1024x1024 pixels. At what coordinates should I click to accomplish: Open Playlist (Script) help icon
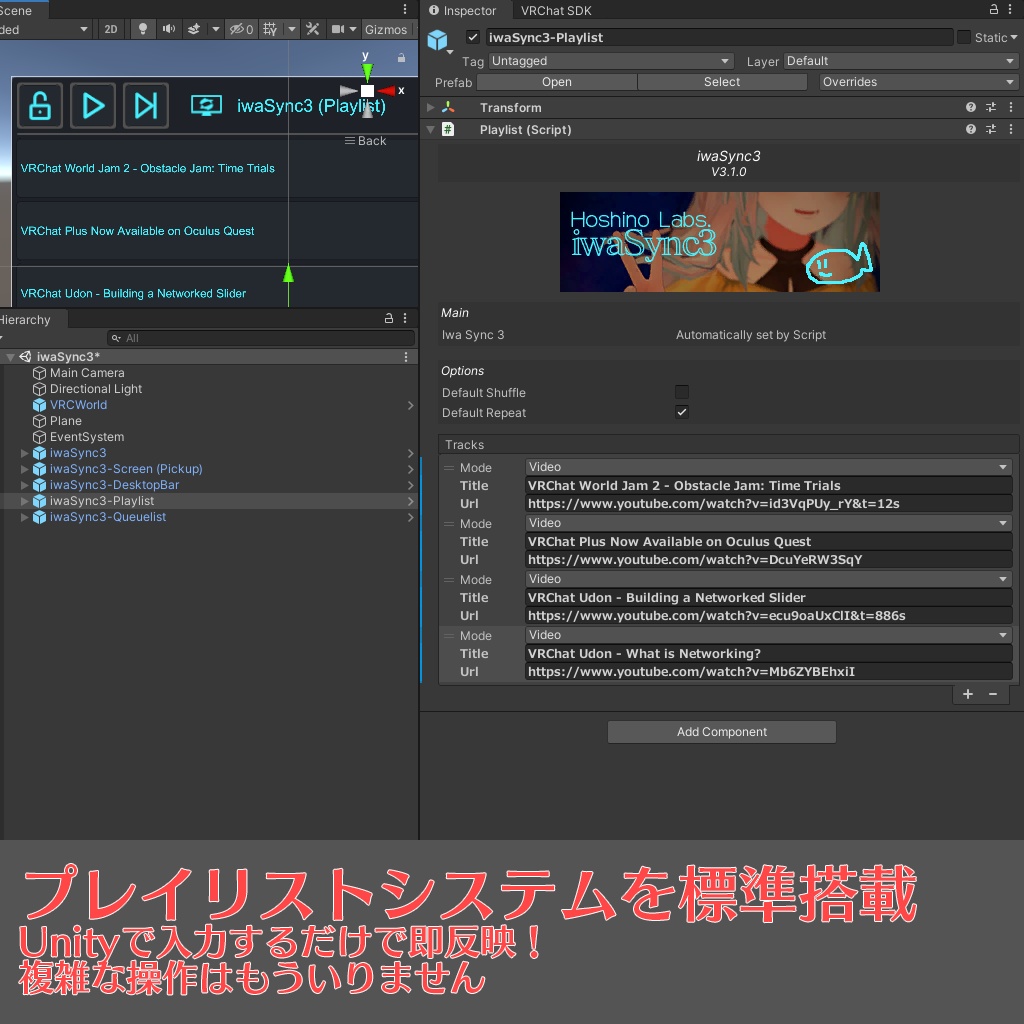coord(971,129)
